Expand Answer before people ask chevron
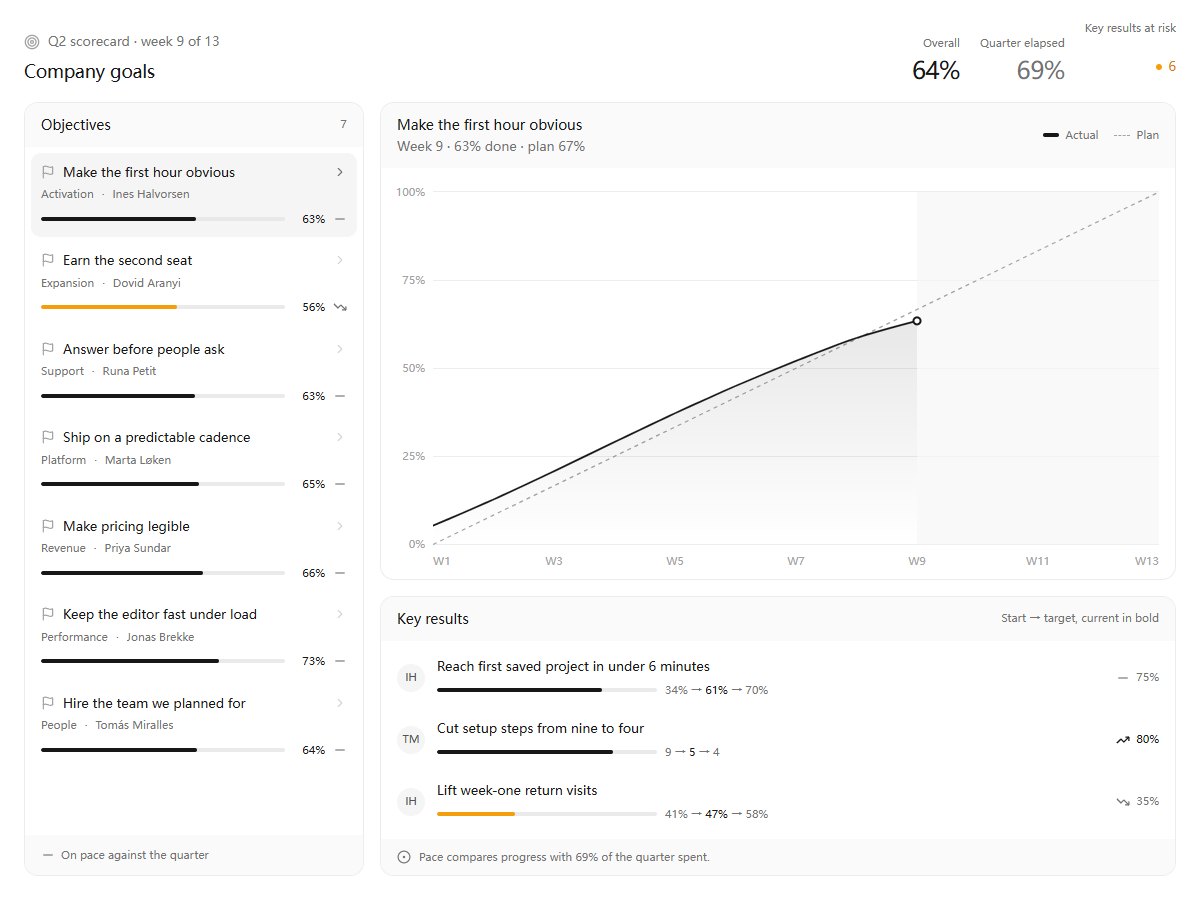Image resolution: width=1200 pixels, height=900 pixels. pos(340,349)
